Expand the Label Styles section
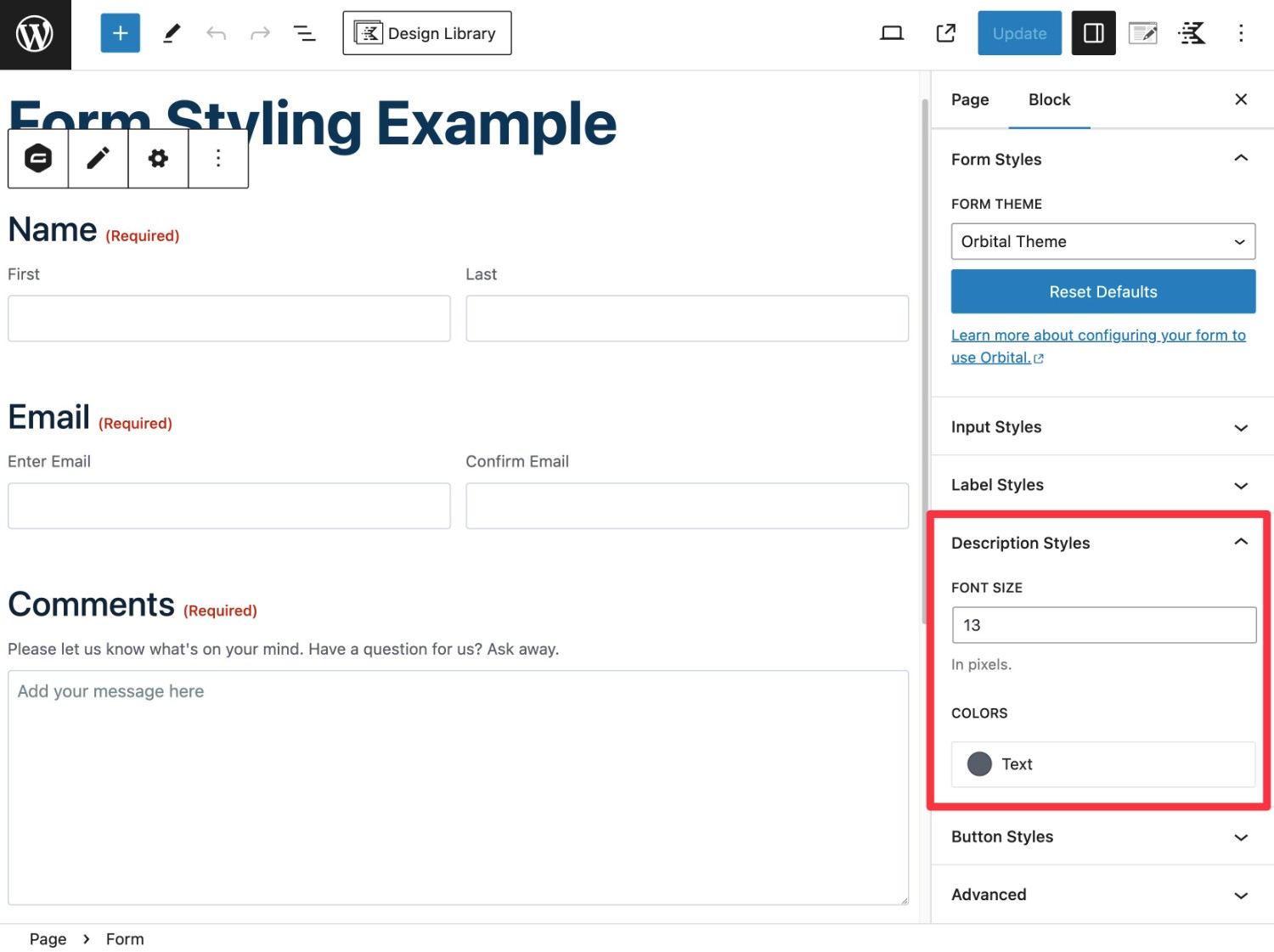The image size is (1274, 952). [1102, 485]
